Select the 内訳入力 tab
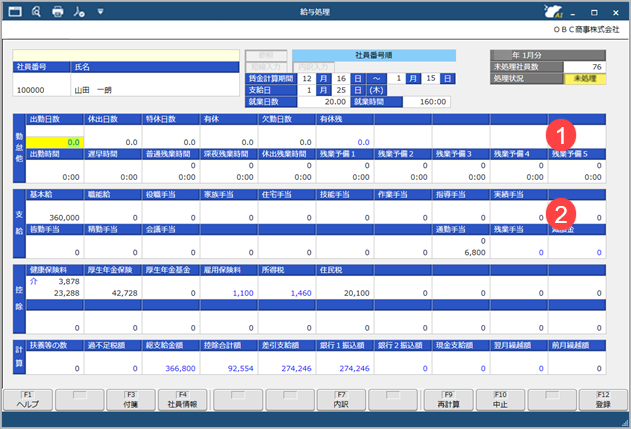 point(313,67)
